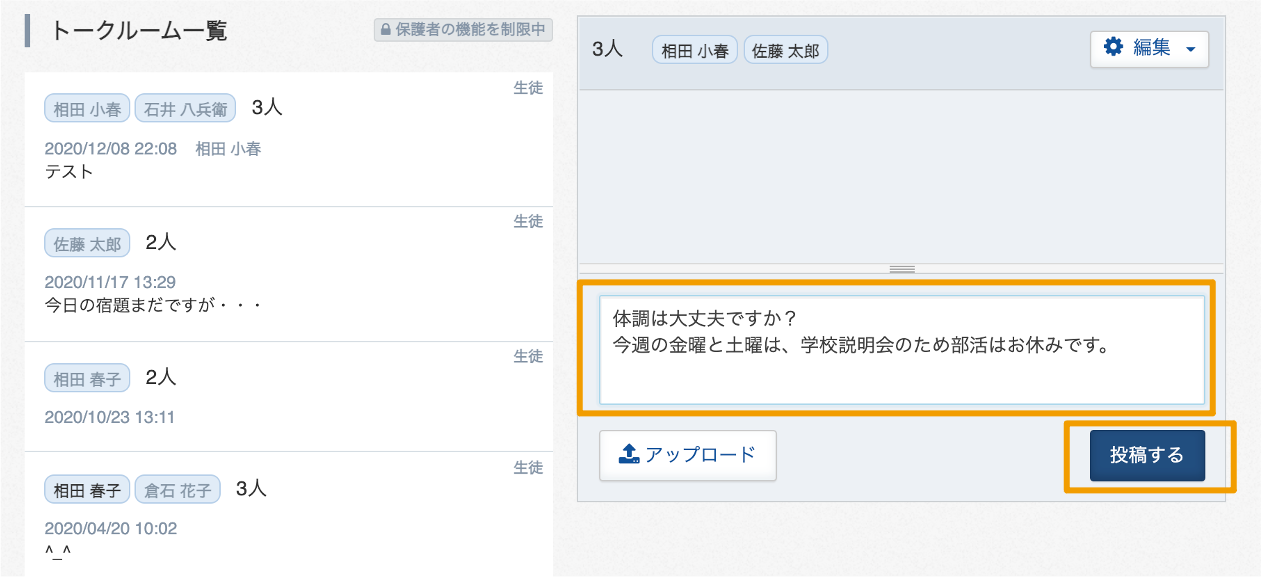Click the resize handle above the message box
This screenshot has height=577, width=1262.
(x=902, y=269)
